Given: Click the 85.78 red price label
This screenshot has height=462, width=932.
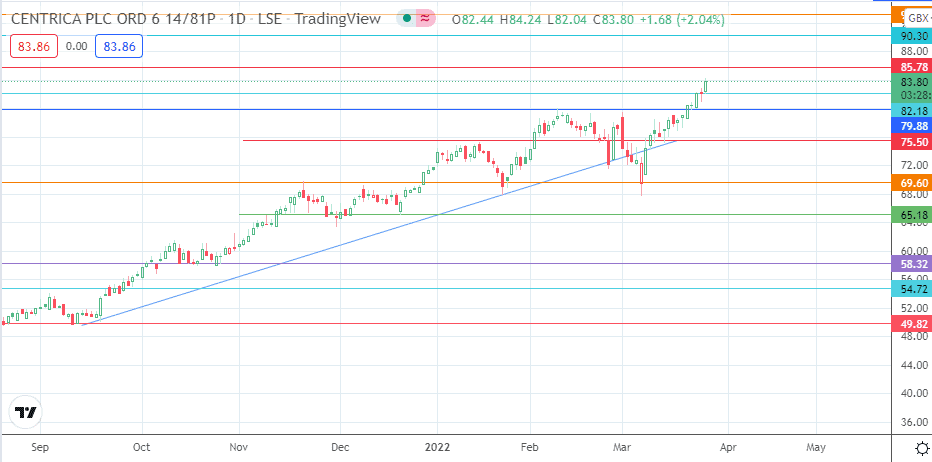Looking at the screenshot, I should 912,68.
